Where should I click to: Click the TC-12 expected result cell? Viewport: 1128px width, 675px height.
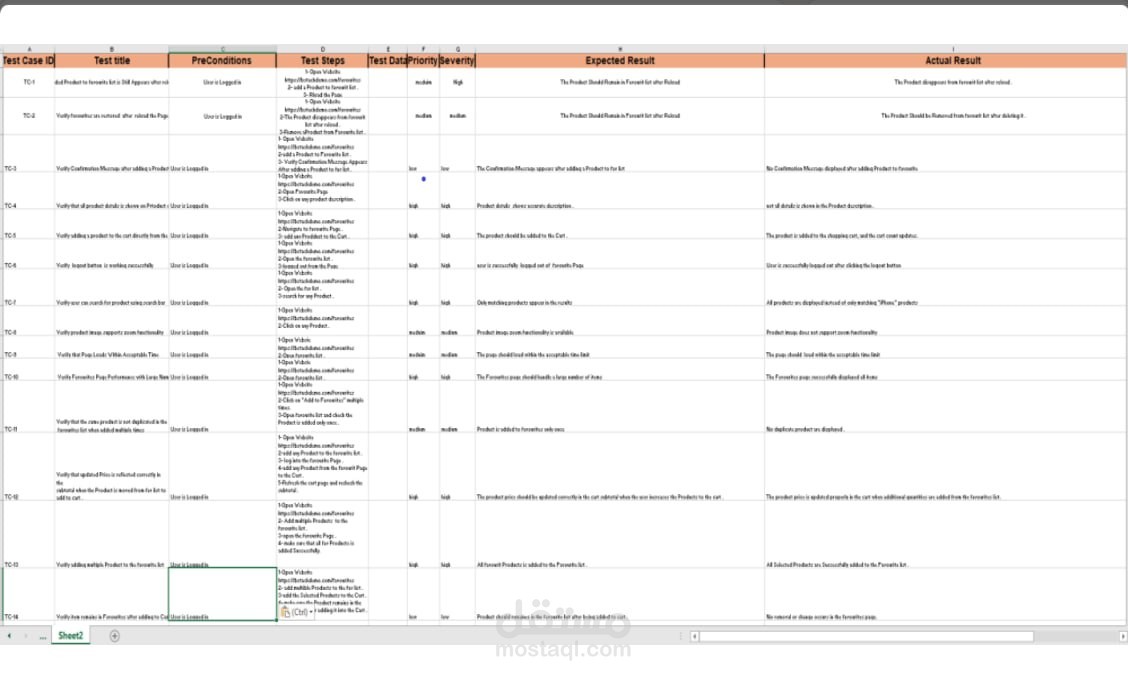pos(619,467)
